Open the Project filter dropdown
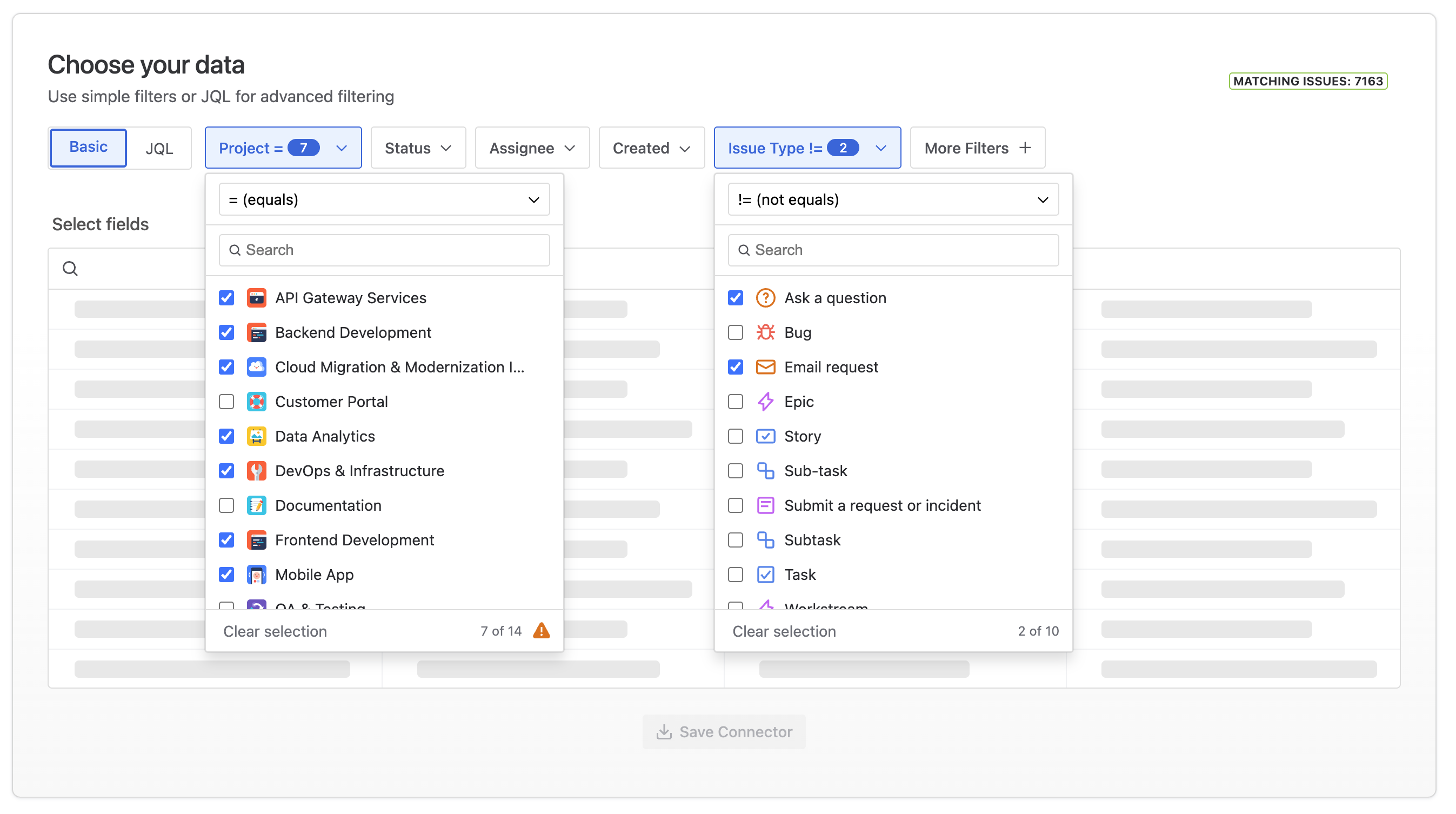 point(283,148)
